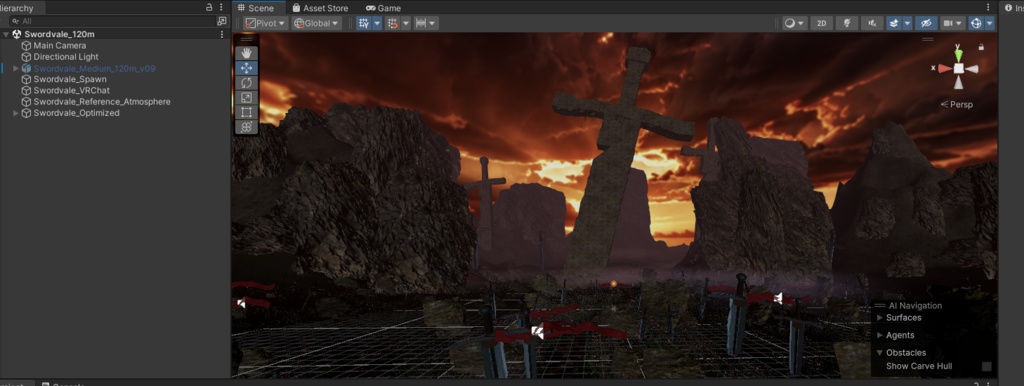Click audio source gizmo near right sword
Viewport: 1024px width, 386px height.
click(x=778, y=298)
